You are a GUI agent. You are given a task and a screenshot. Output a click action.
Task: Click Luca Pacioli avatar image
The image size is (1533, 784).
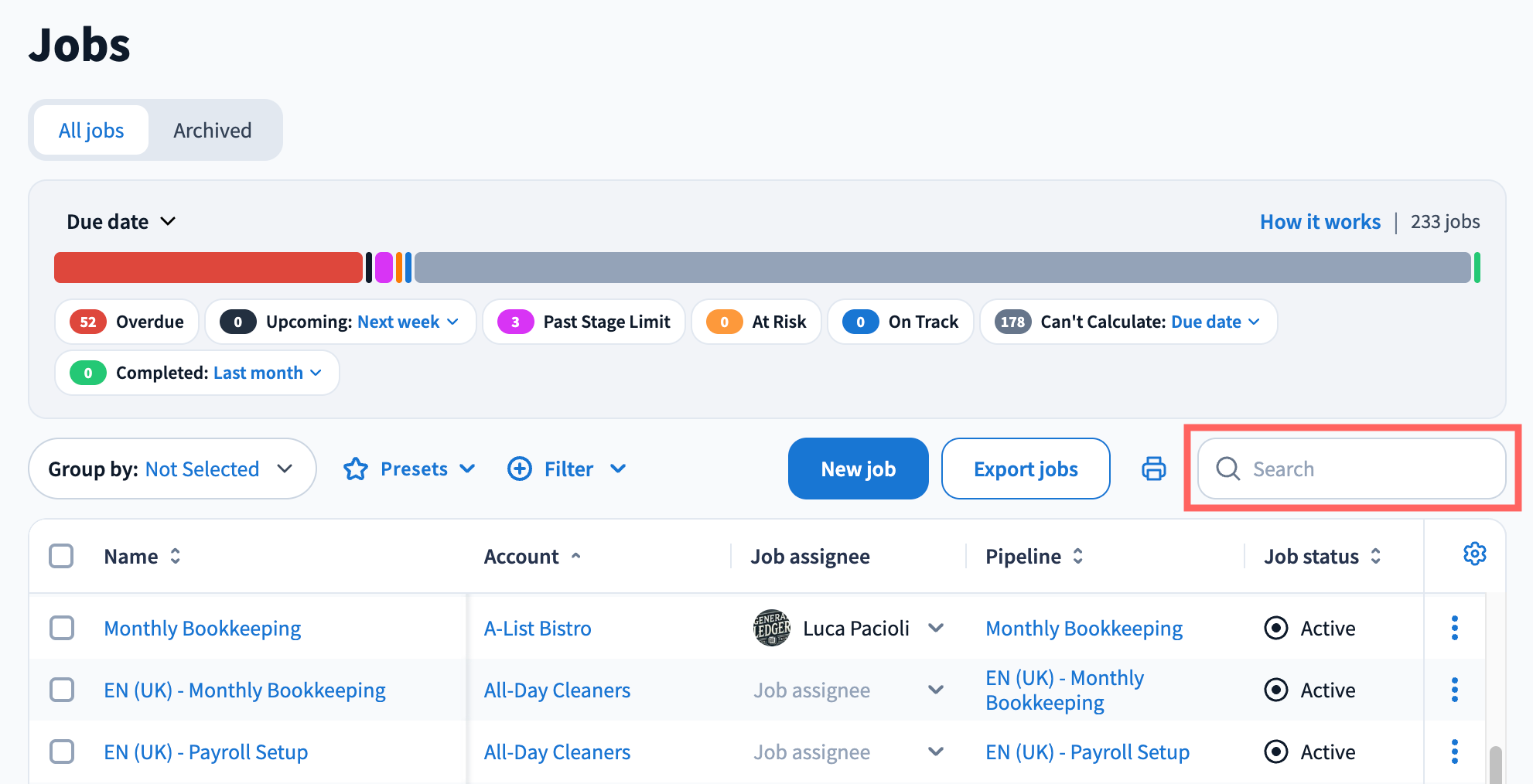pyautogui.click(x=771, y=628)
